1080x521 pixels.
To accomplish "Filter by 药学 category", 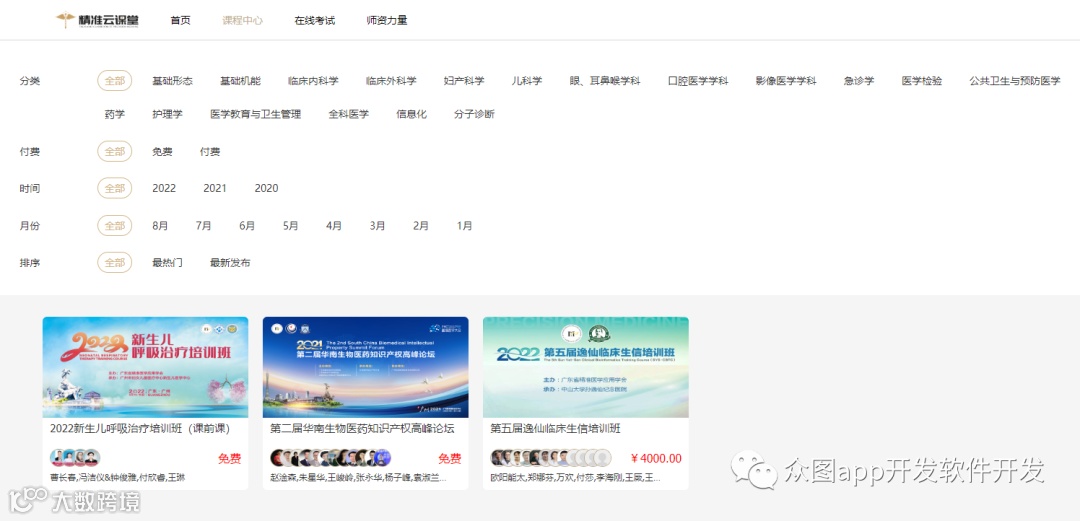I will (x=114, y=114).
